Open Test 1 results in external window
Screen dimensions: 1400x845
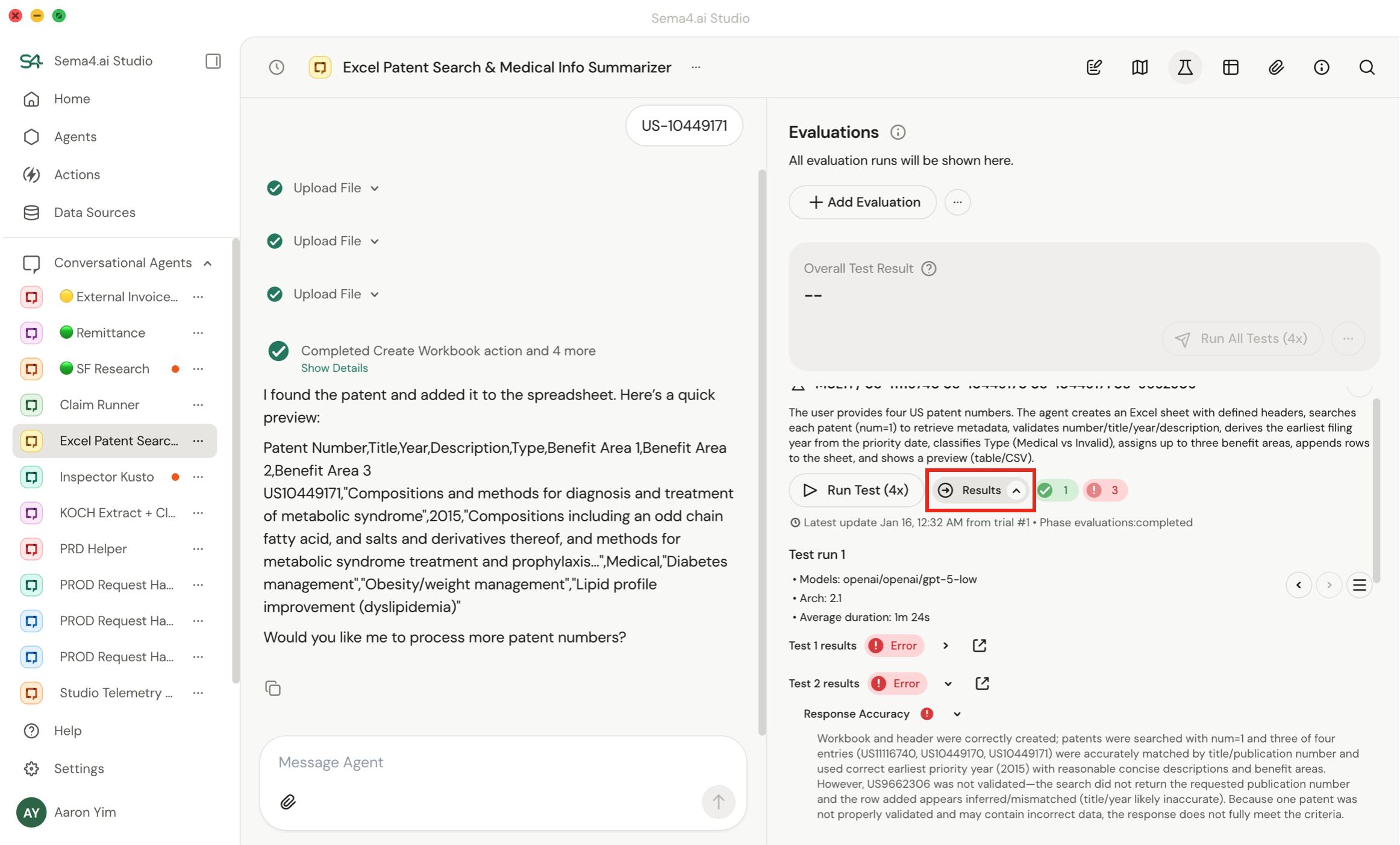pyautogui.click(x=980, y=646)
